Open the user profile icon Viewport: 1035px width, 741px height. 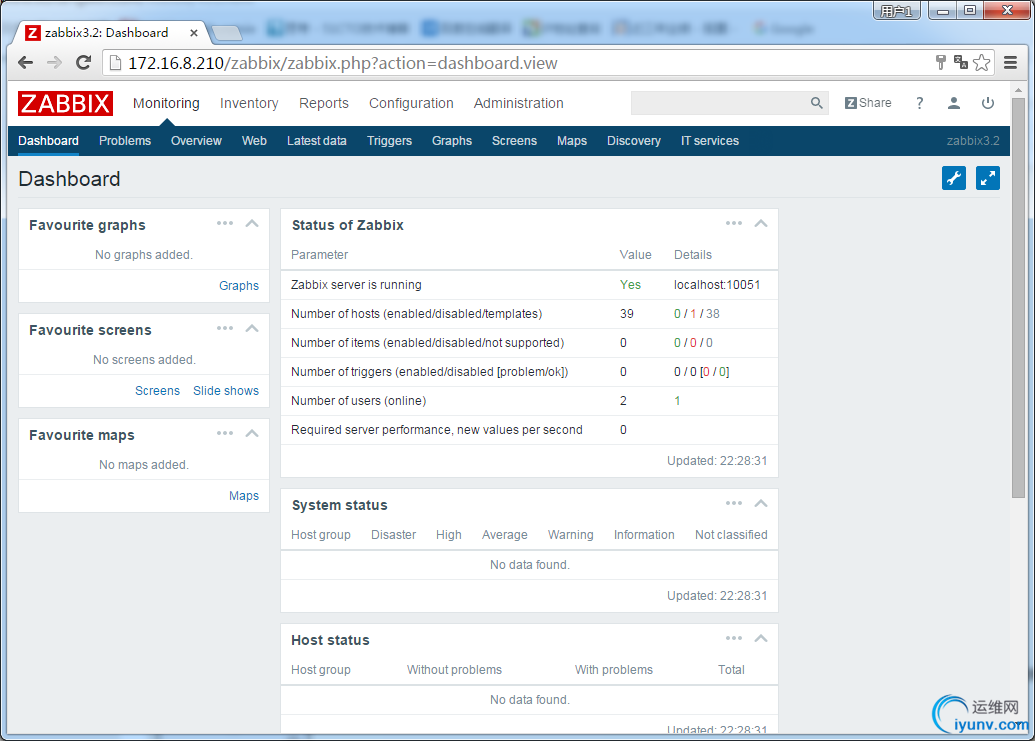pos(953,103)
